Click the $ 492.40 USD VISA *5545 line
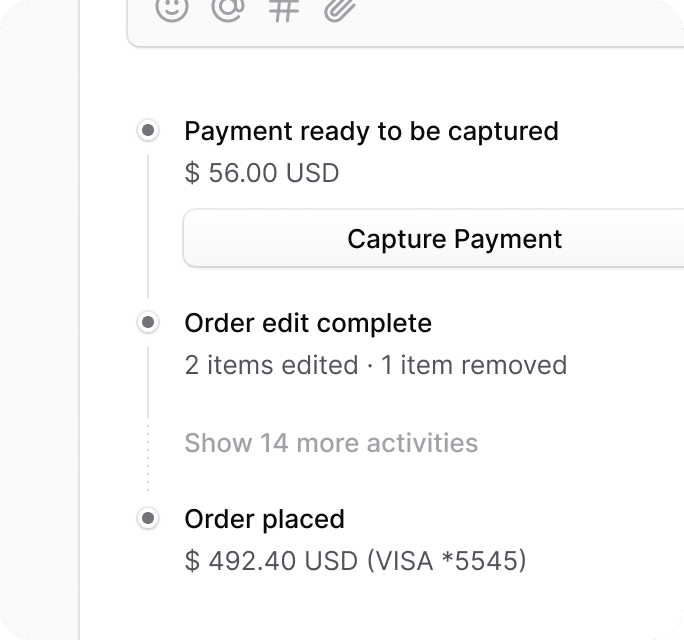 [x=355, y=561]
